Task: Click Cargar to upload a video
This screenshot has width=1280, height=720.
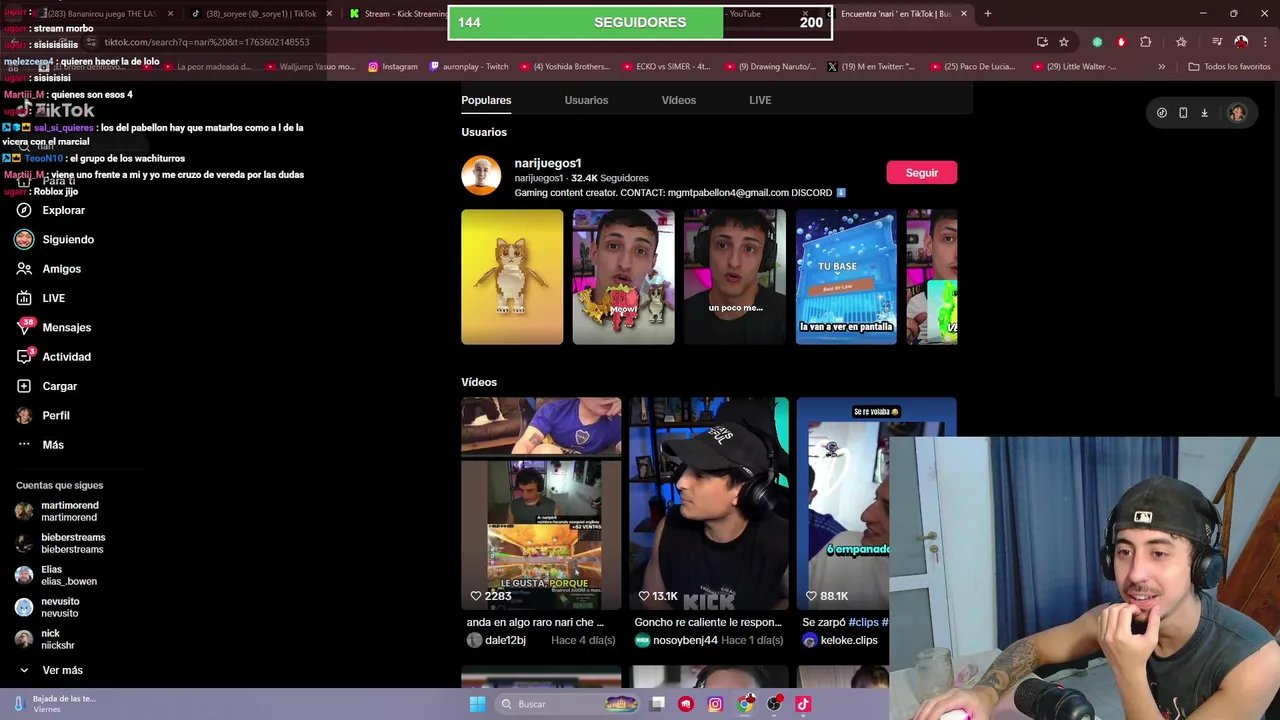Action: [x=47, y=386]
